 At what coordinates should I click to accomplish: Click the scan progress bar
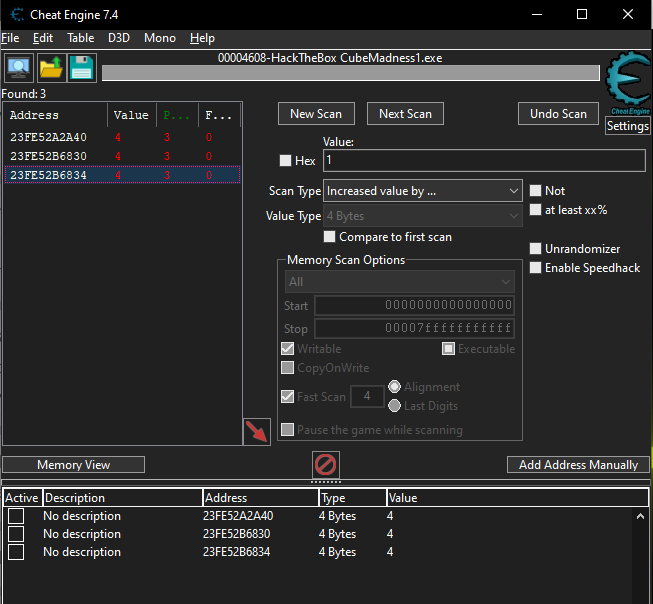click(x=351, y=73)
